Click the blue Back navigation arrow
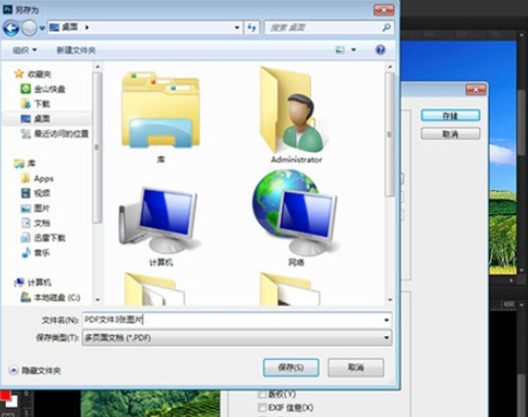Image resolution: width=528 pixels, height=417 pixels. (11, 28)
